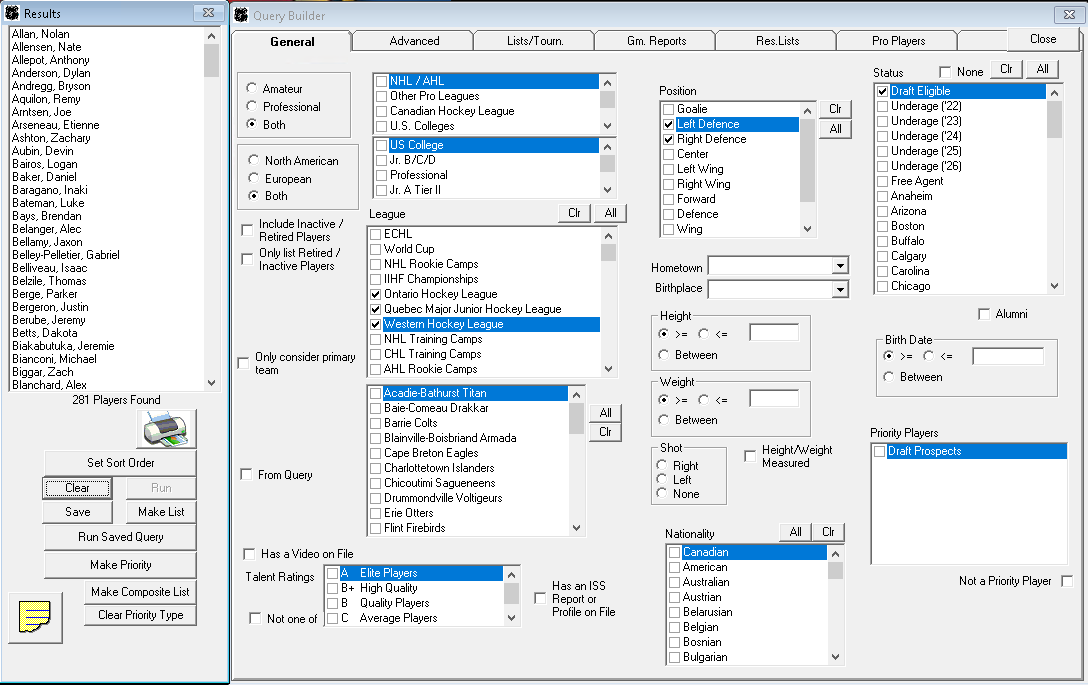This screenshot has width=1088, height=685.
Task: Select the General tab
Action: tap(292, 42)
